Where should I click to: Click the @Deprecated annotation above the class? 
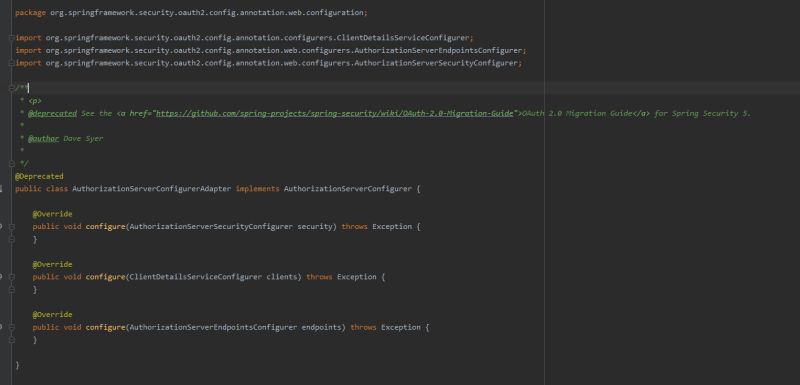pos(39,176)
